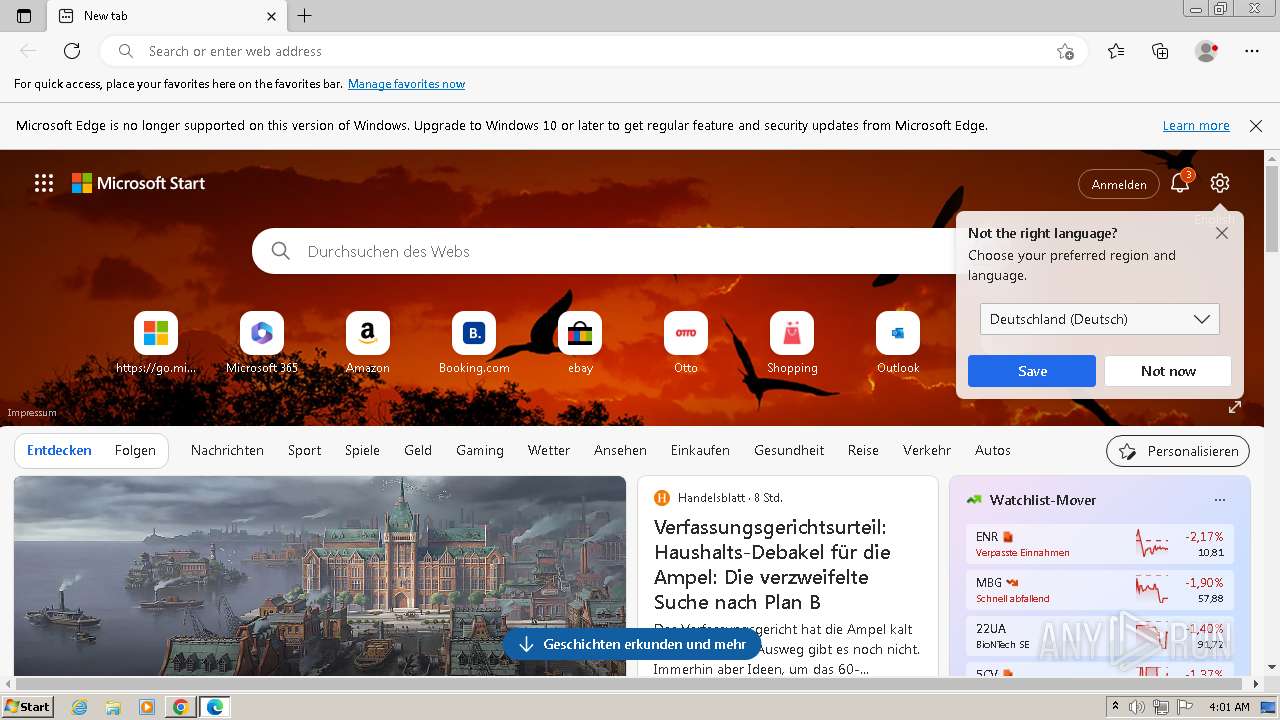Open the Wetter category
Screen dimensions: 1280x720
549,450
